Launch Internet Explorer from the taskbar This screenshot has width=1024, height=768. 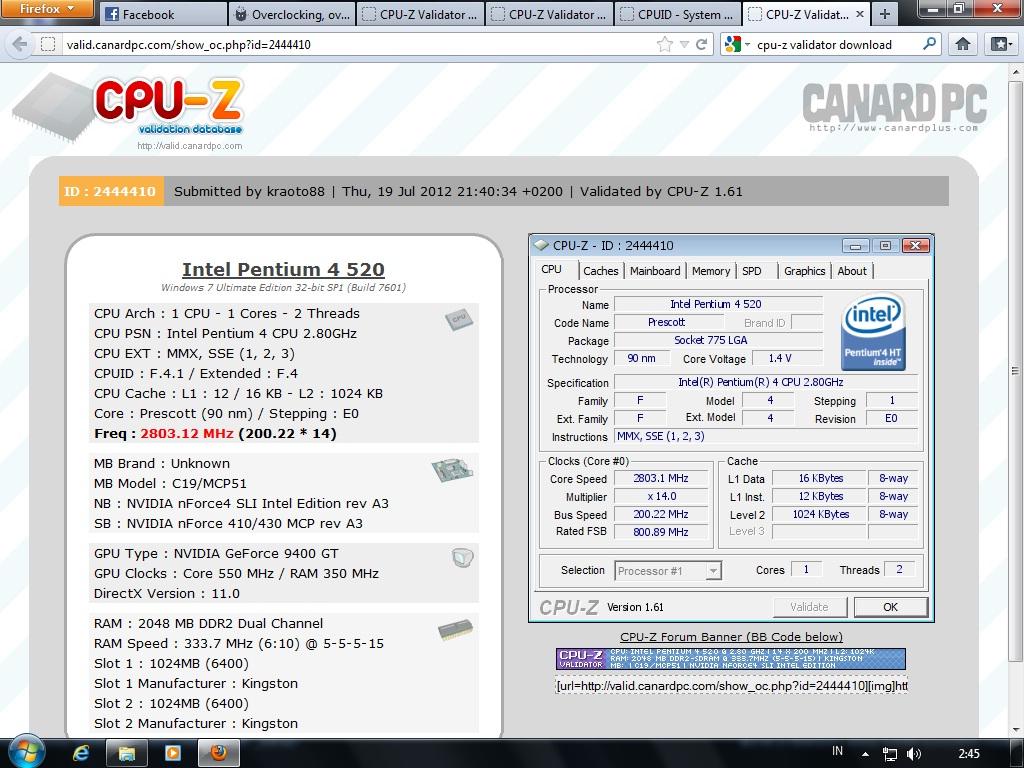80,754
